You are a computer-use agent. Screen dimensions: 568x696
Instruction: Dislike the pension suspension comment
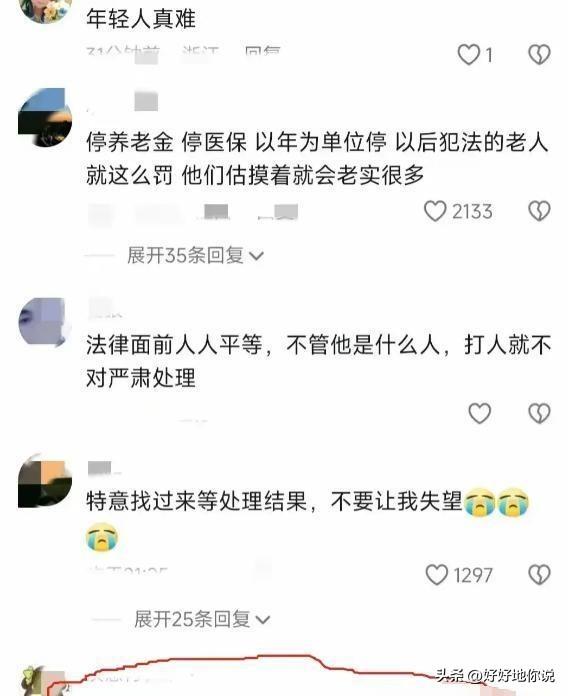[539, 211]
